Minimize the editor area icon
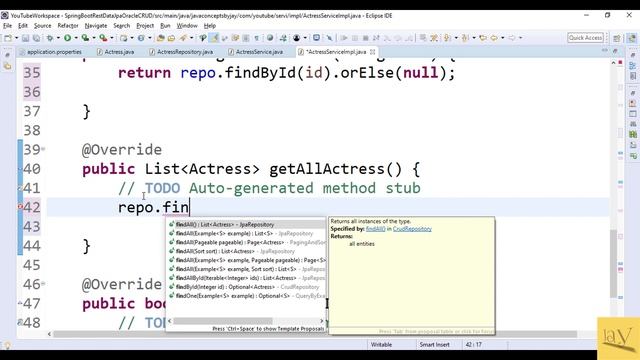Image resolution: width=640 pixels, height=360 pixels. [x=604, y=51]
